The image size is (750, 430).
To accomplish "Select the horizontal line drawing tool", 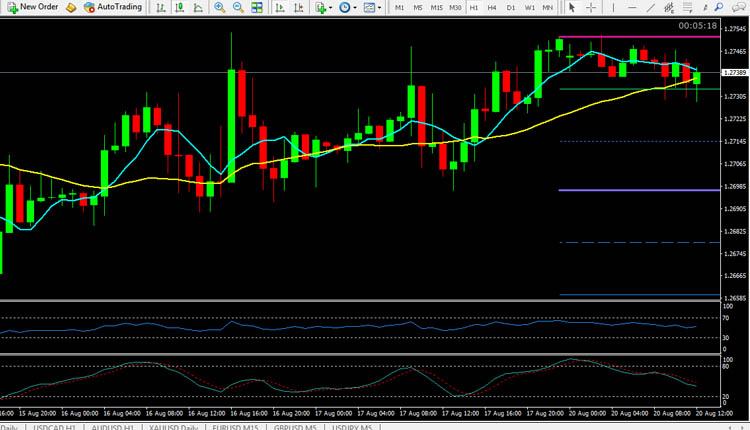I will tap(632, 8).
